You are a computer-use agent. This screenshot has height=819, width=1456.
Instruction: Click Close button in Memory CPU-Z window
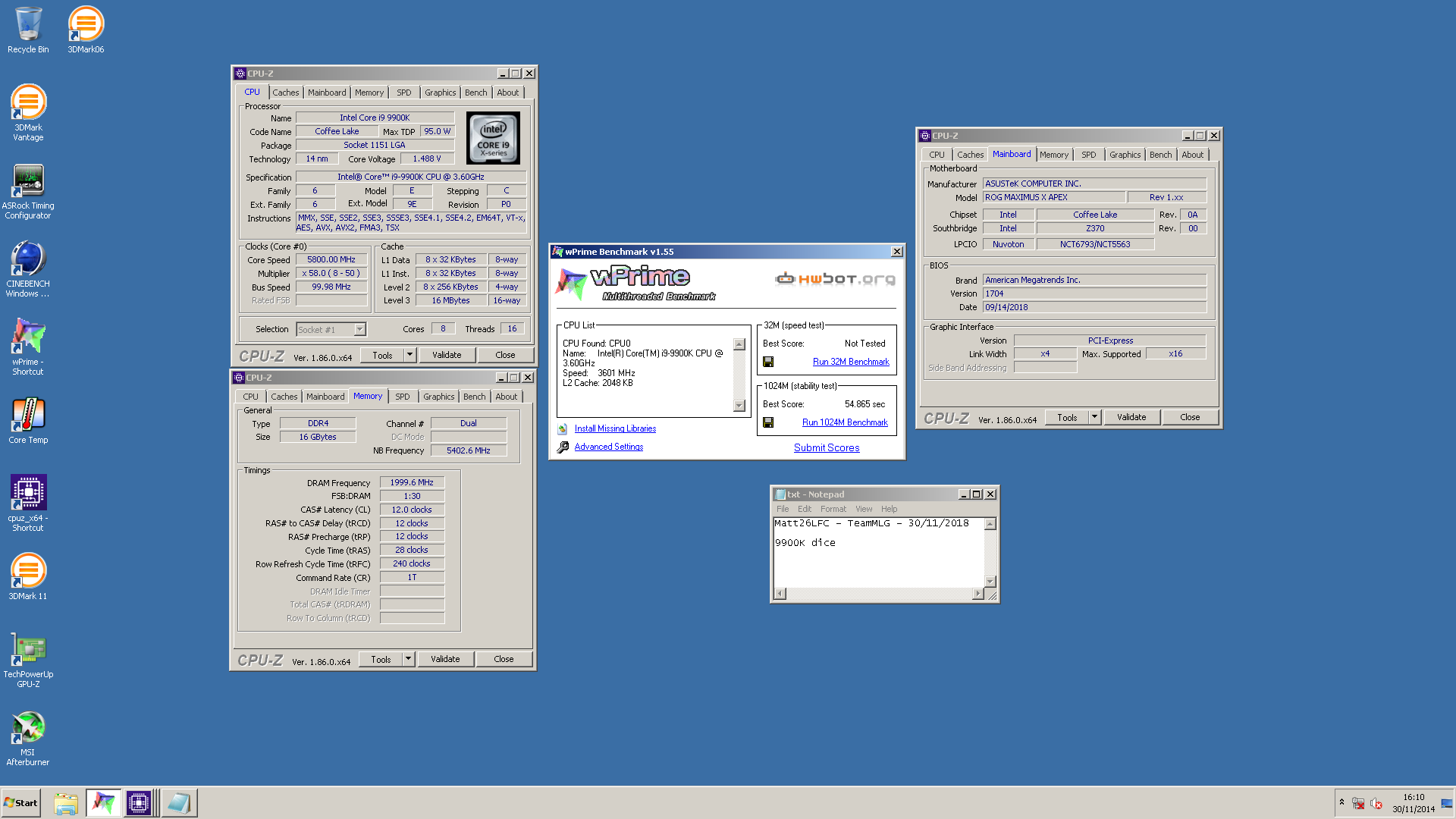coord(504,659)
